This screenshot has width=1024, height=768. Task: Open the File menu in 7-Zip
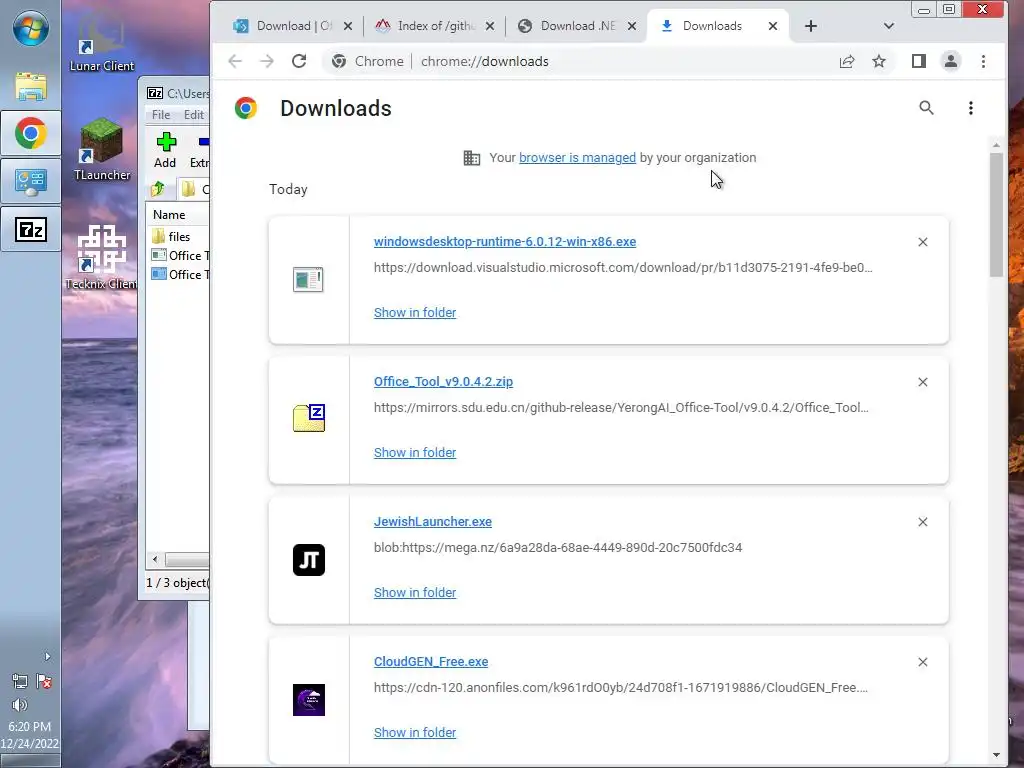161,114
